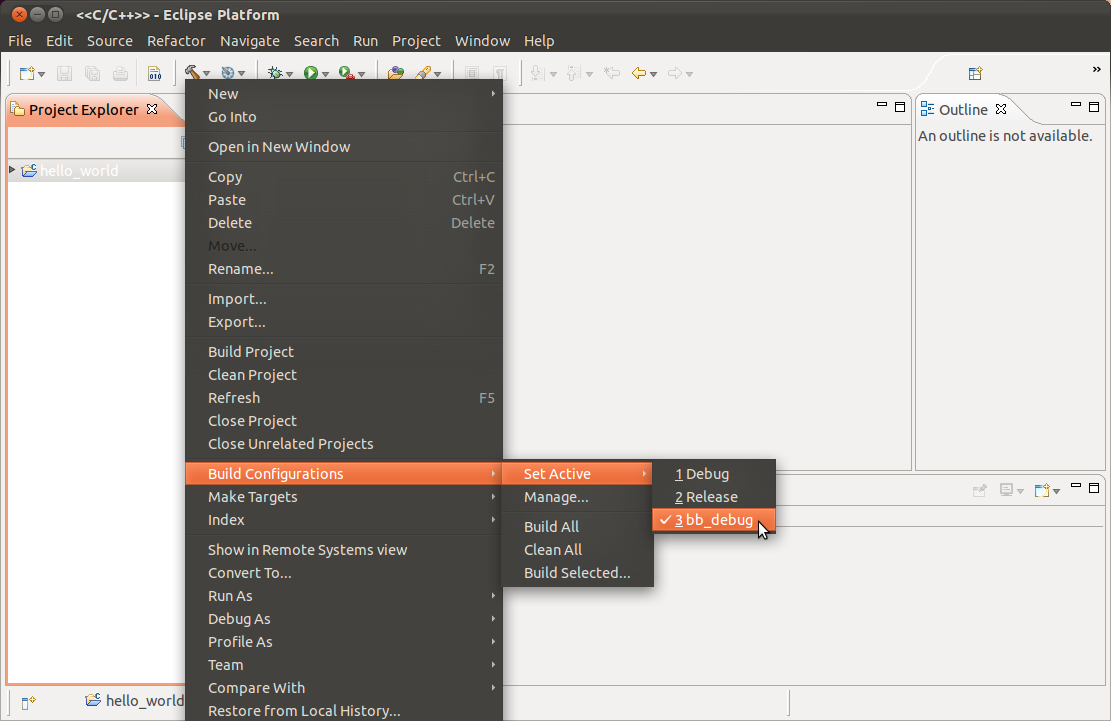Open the Debug launch dropdown arrow
Image resolution: width=1111 pixels, height=721 pixels.
pyautogui.click(x=289, y=74)
